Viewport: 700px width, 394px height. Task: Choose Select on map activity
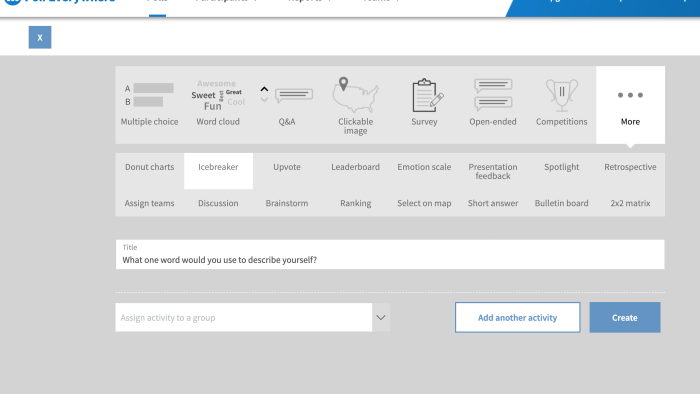(424, 203)
